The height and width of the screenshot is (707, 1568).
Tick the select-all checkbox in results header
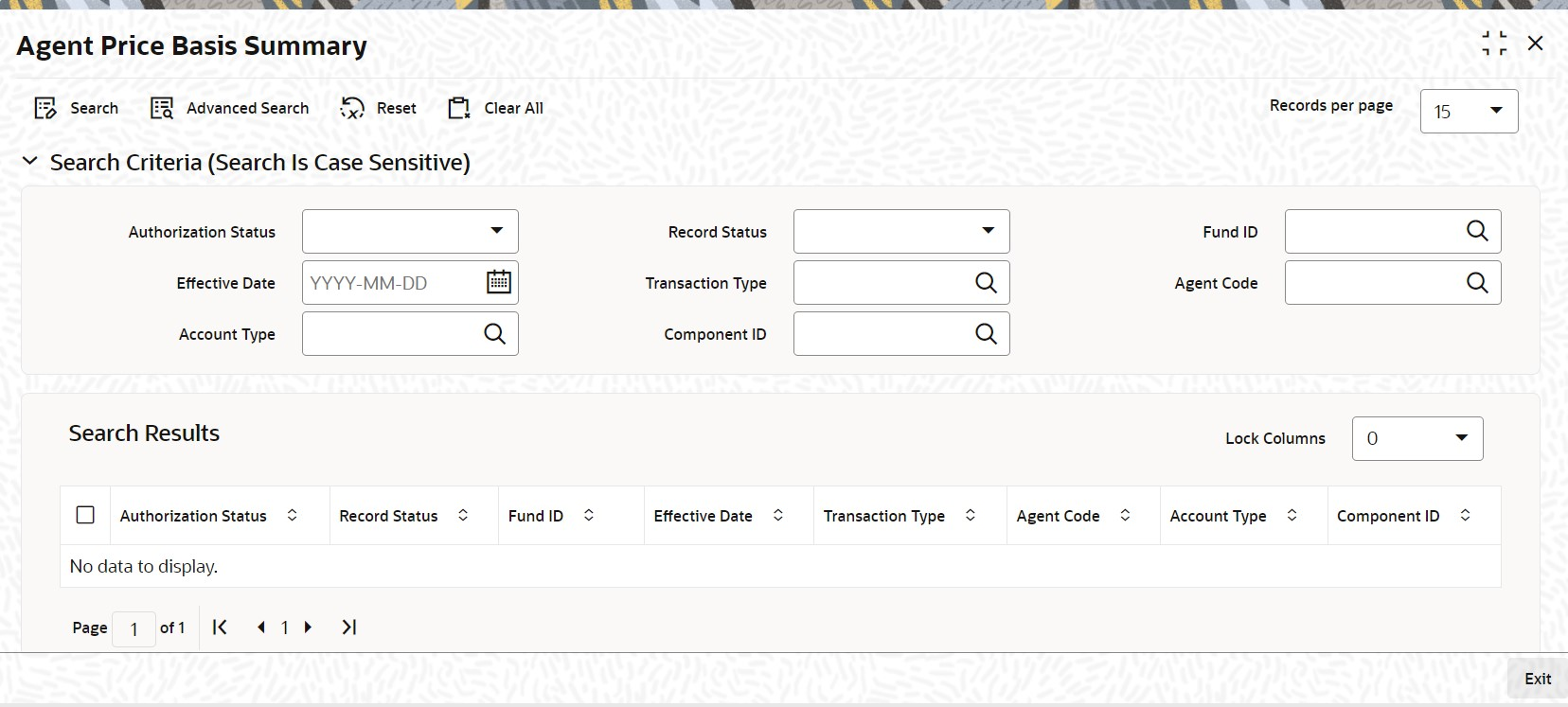[x=85, y=515]
